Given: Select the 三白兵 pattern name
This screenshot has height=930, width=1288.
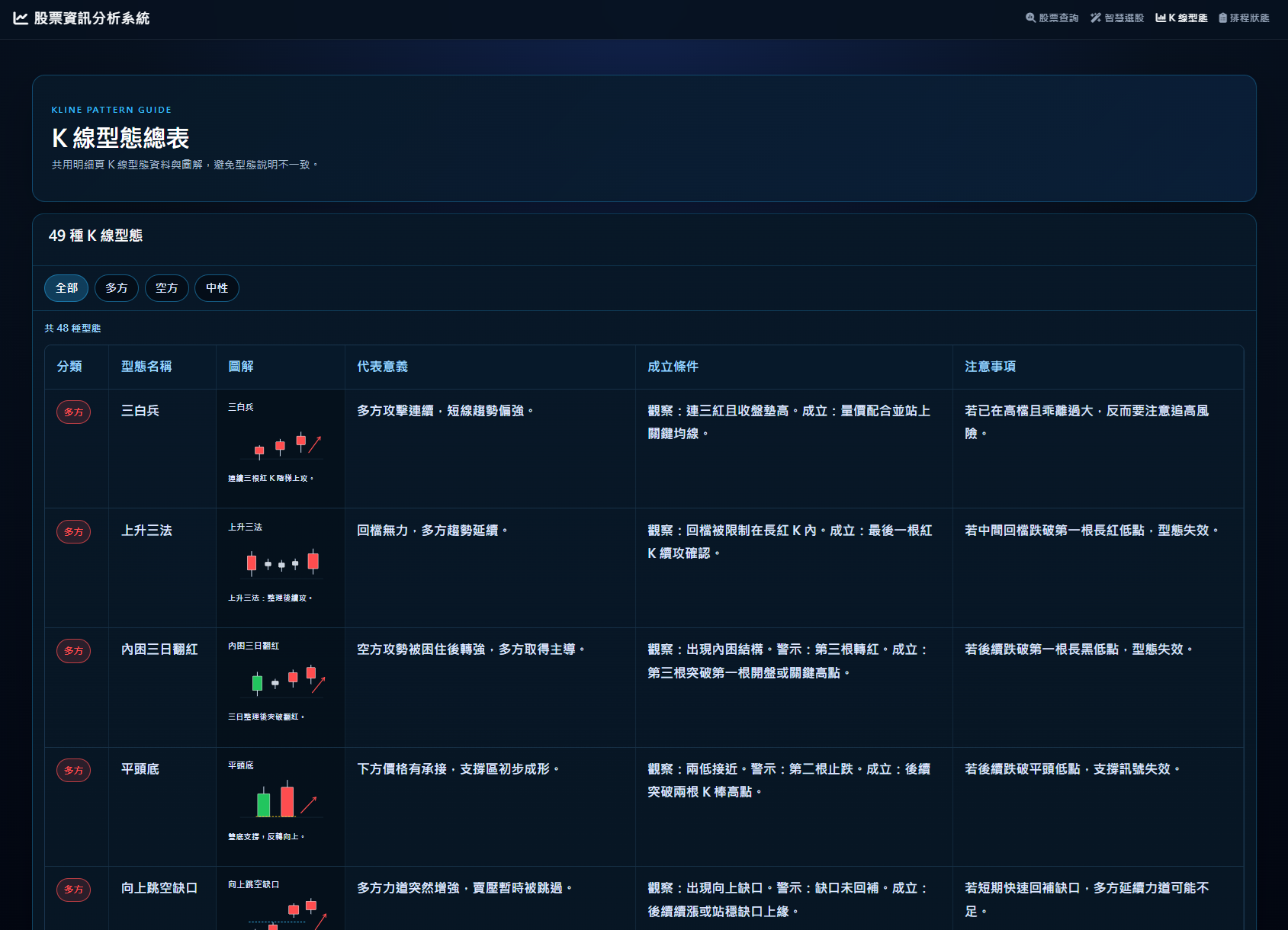Looking at the screenshot, I should click(x=140, y=411).
